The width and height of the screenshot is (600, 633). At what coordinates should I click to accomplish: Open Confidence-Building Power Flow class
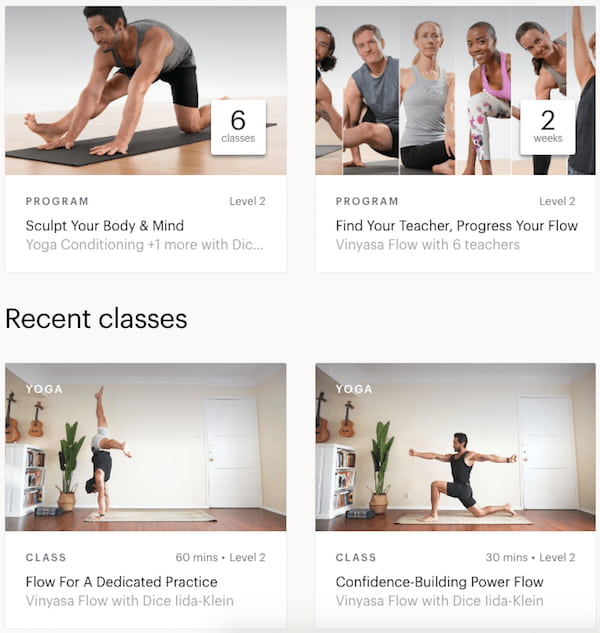(439, 582)
